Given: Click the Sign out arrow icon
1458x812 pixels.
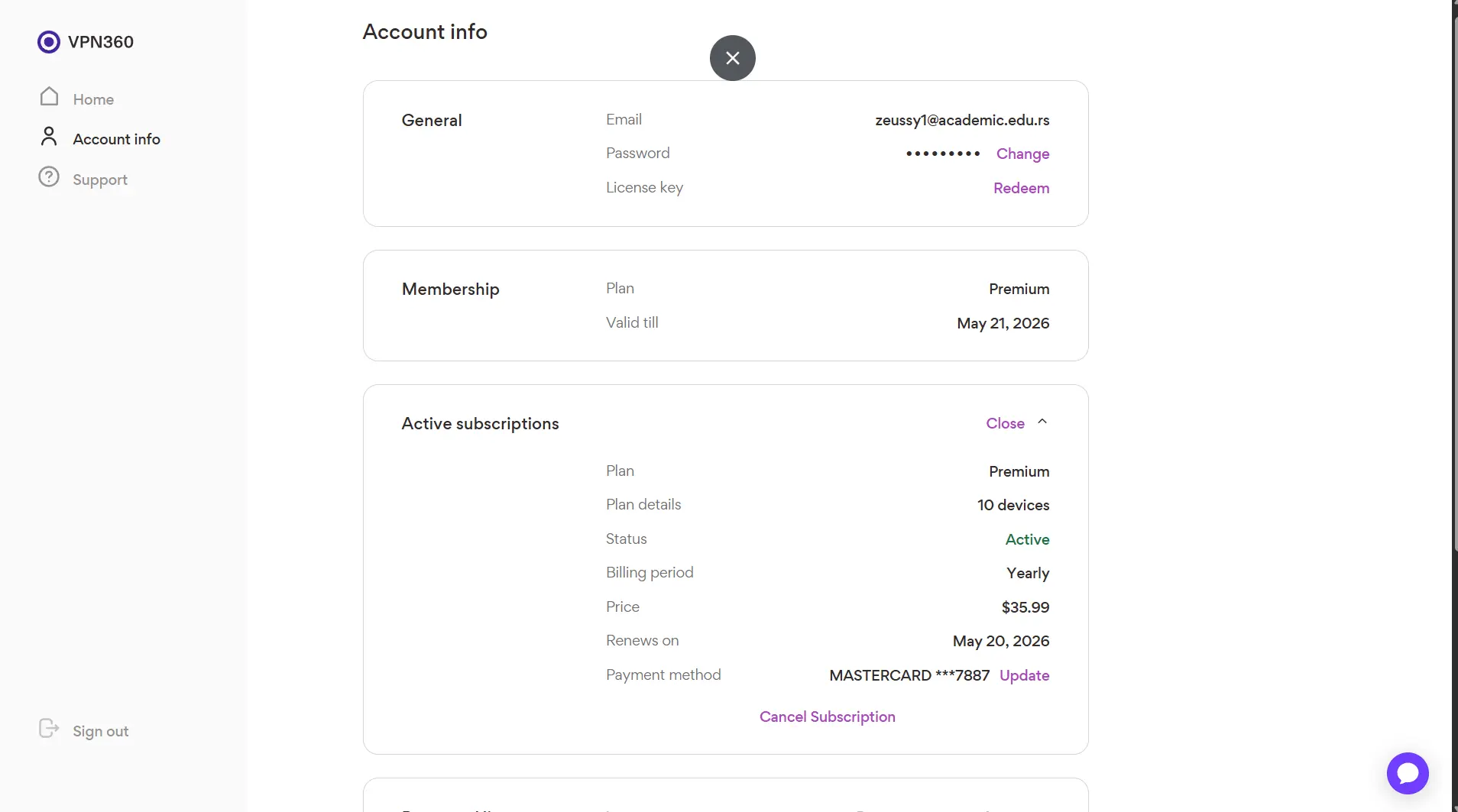Looking at the screenshot, I should point(49,729).
